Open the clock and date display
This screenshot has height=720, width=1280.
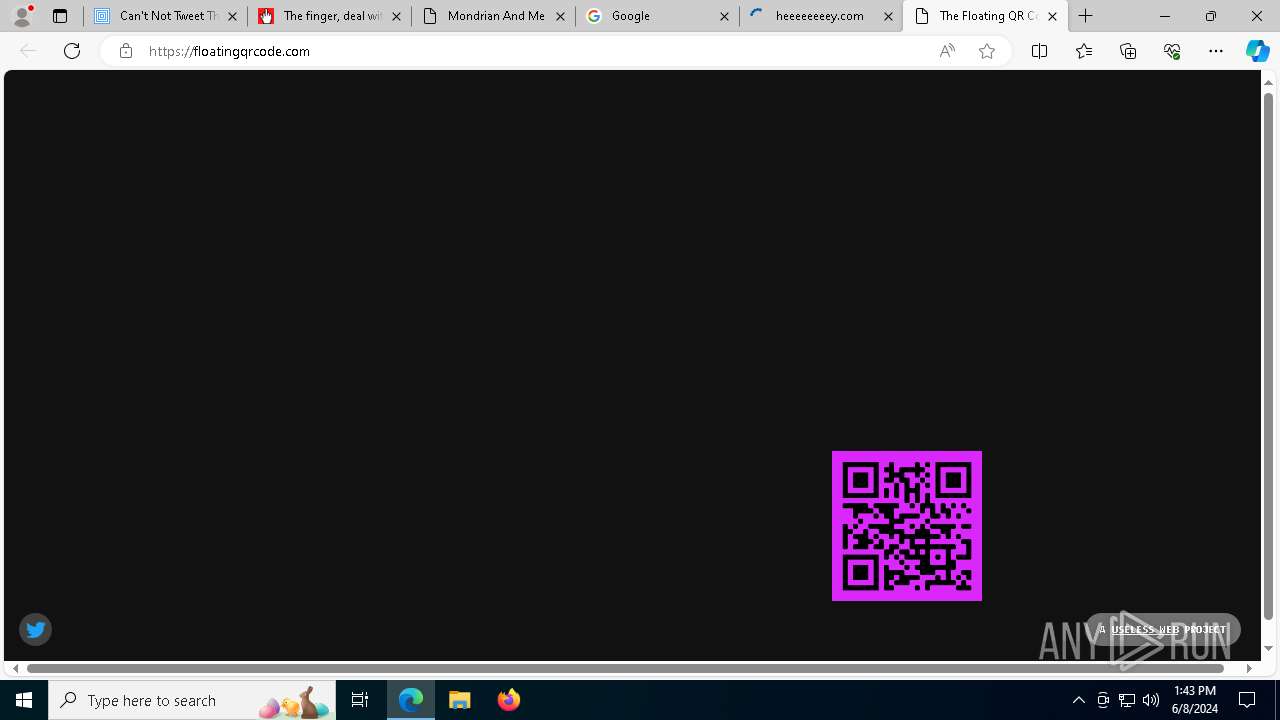tap(1195, 700)
